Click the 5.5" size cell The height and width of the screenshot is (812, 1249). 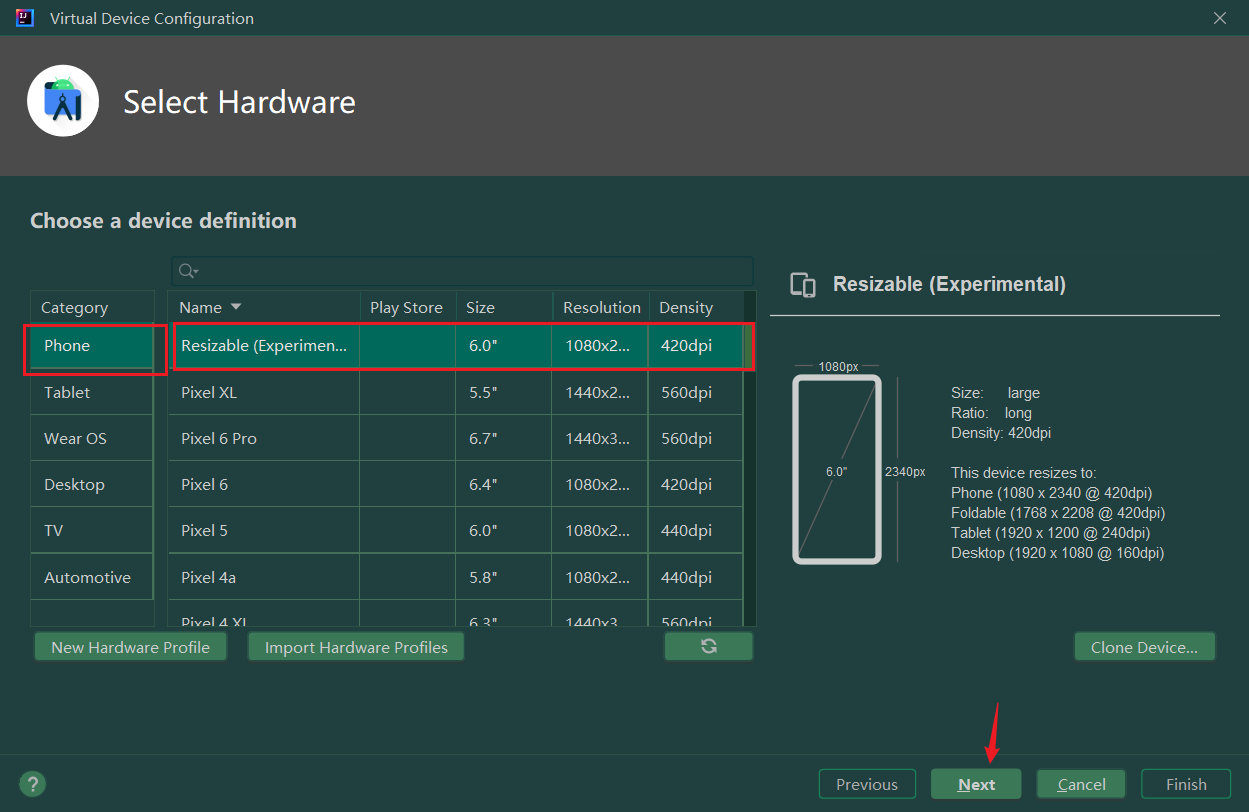pos(504,392)
